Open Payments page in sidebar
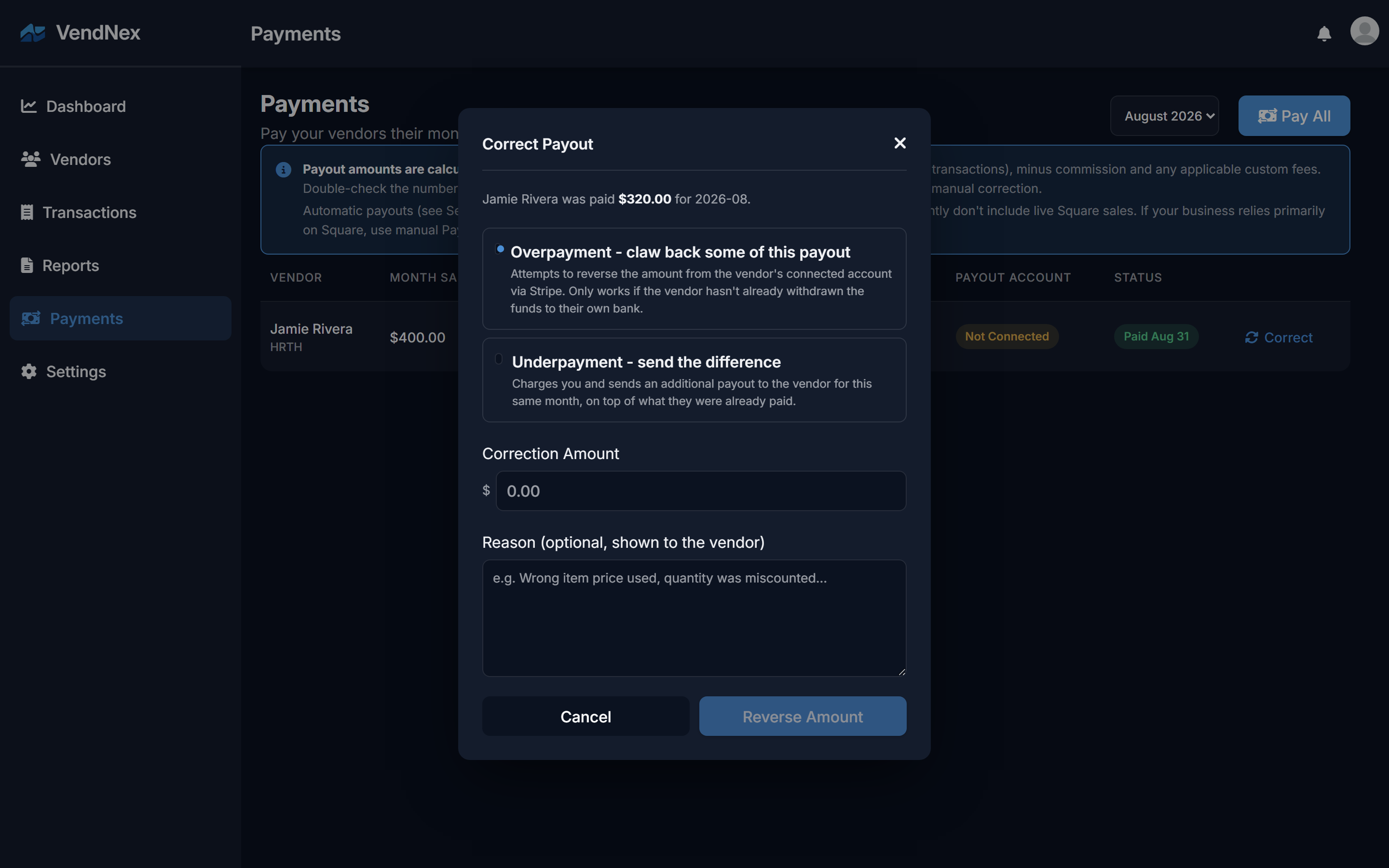1389x868 pixels. pos(121,318)
